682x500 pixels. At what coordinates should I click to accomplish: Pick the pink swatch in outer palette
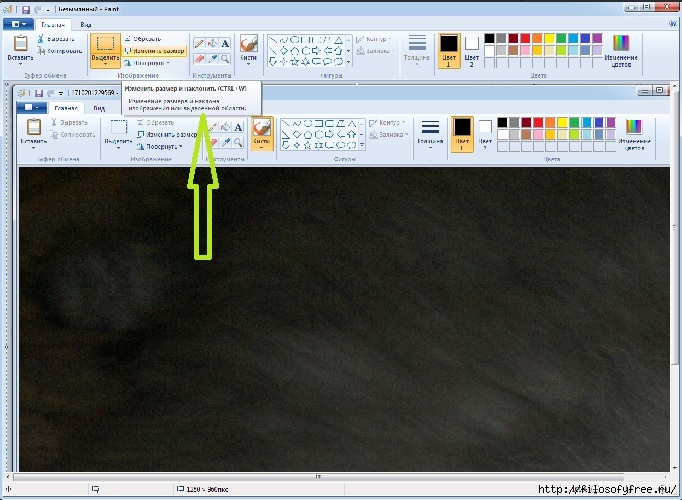pos(525,50)
